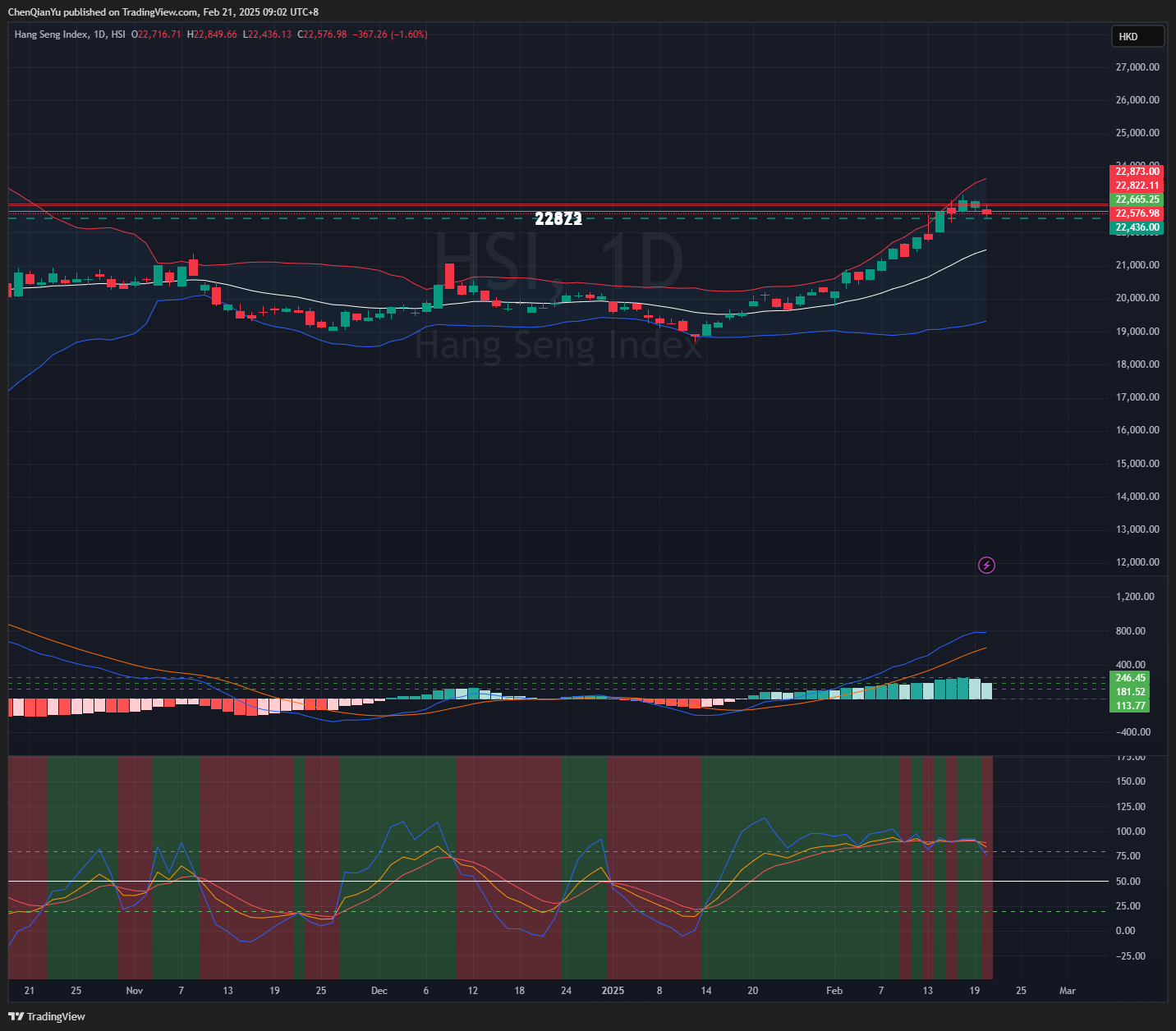Click the green 22,665.25 price label
The image size is (1176, 1031).
click(x=1137, y=199)
